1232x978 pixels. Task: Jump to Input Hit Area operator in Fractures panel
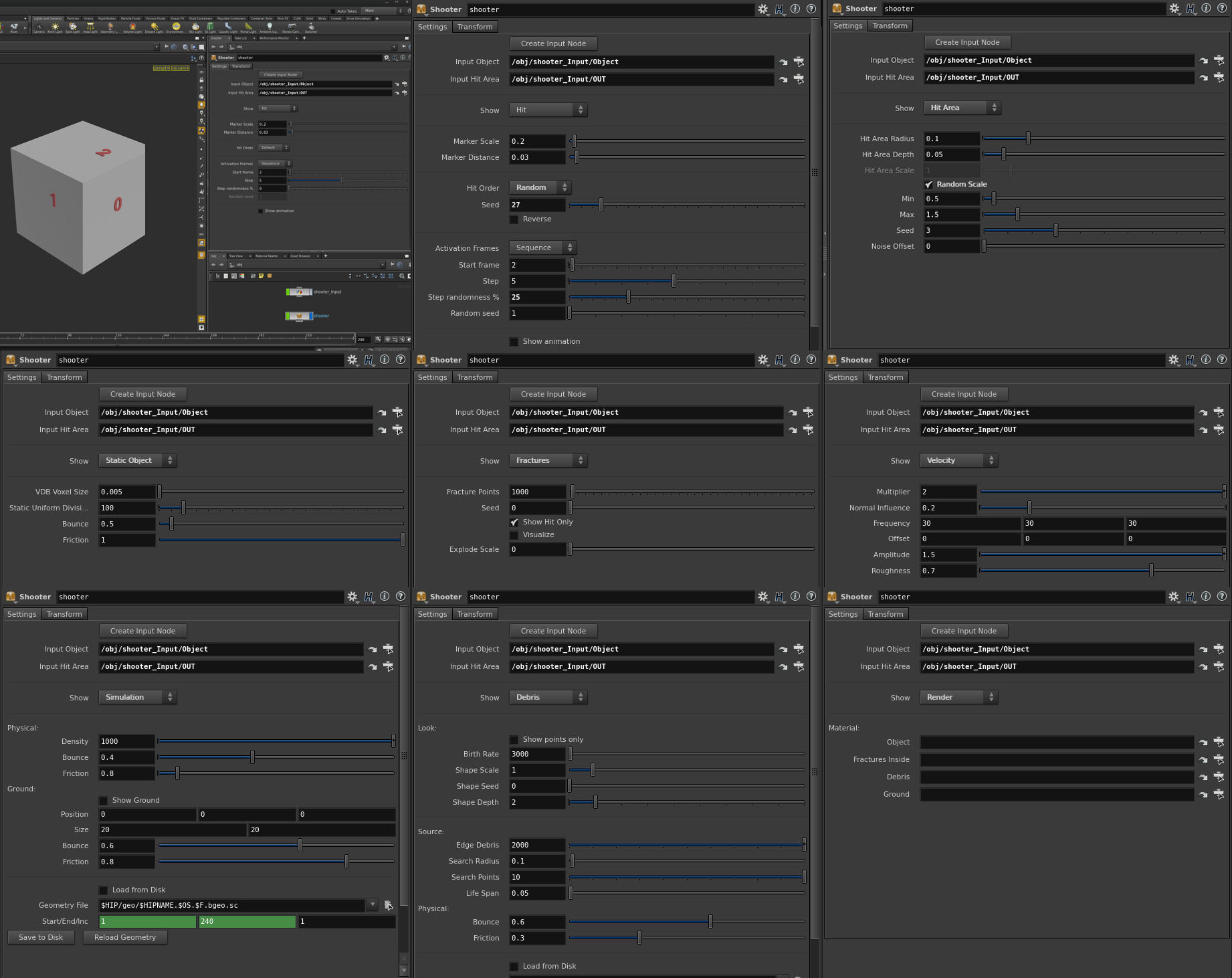[x=793, y=429]
